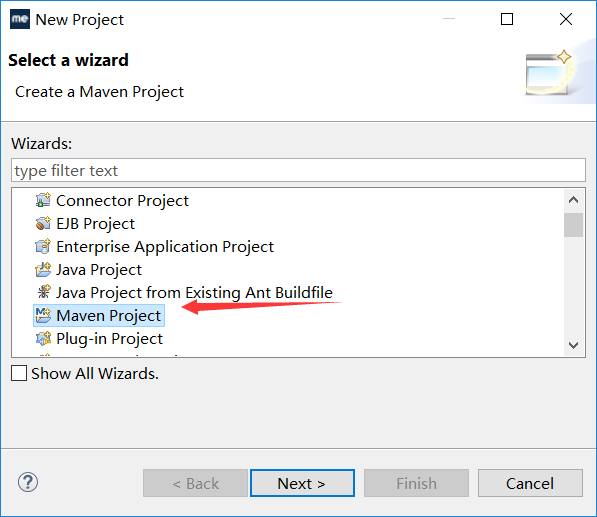Select the Maven Project icon
Screen dimensions: 597x517
(43, 316)
